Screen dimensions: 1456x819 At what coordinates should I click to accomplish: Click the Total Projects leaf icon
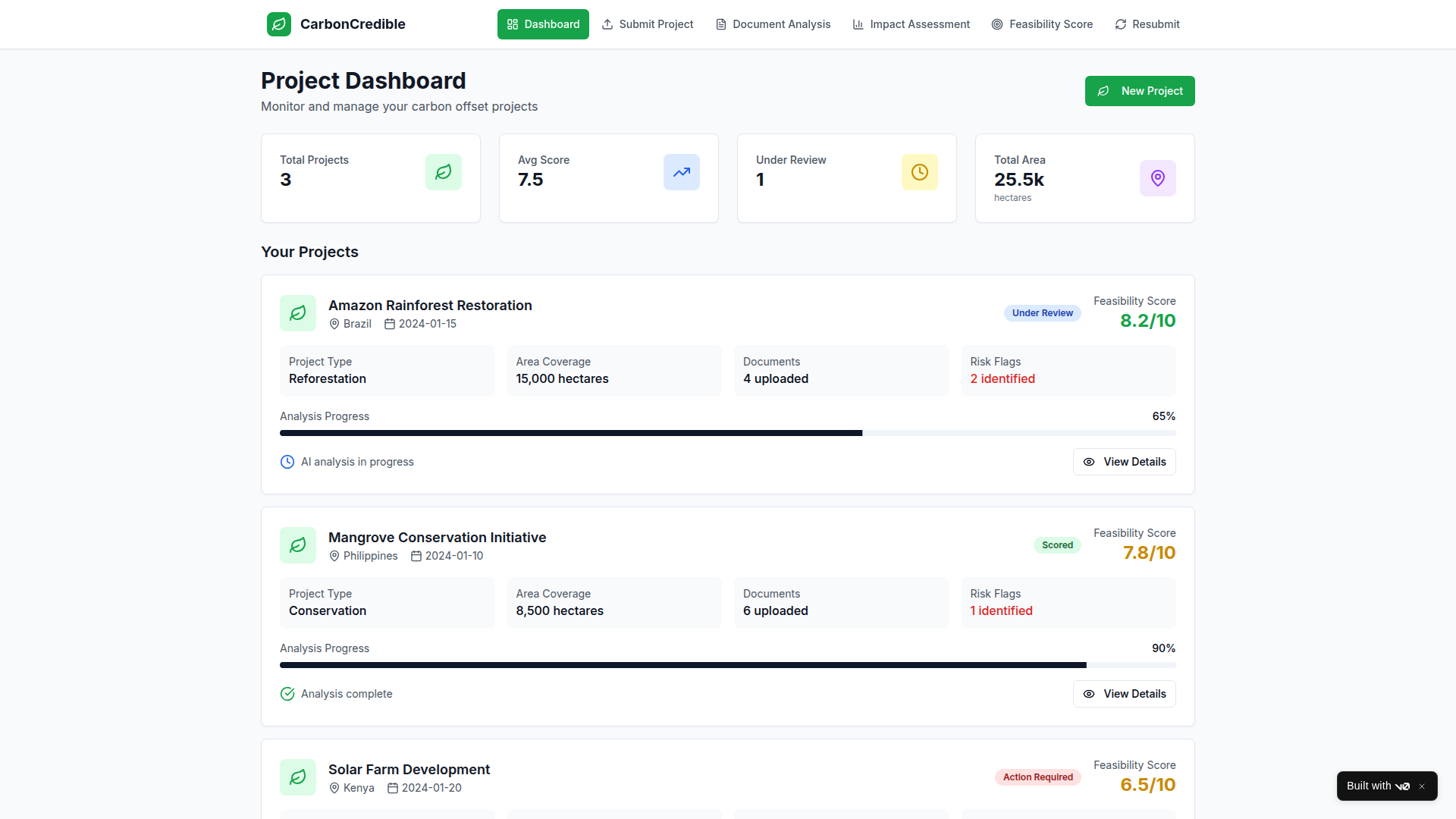coord(444,172)
